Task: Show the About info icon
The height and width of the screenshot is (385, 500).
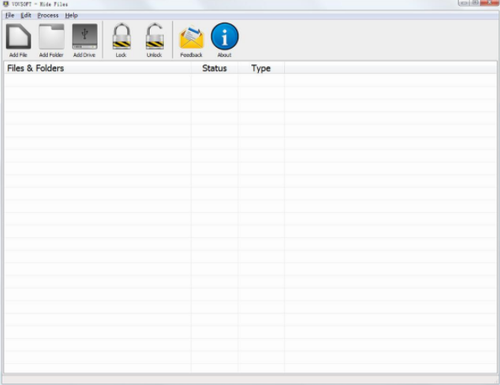Action: 225,36
